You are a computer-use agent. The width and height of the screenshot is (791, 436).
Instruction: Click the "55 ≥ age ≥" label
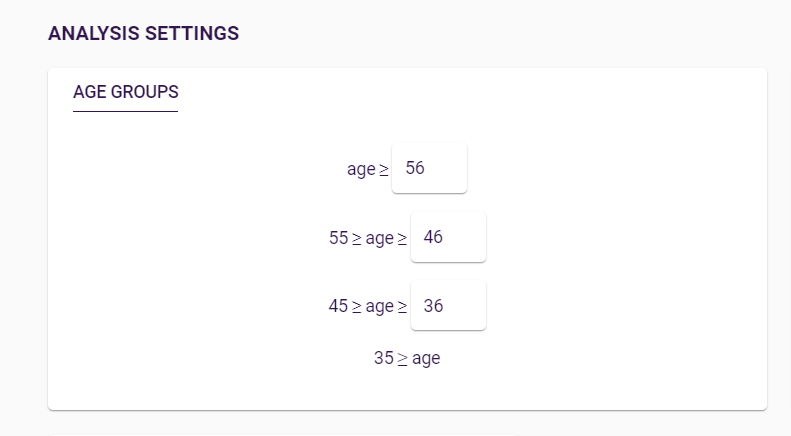367,238
